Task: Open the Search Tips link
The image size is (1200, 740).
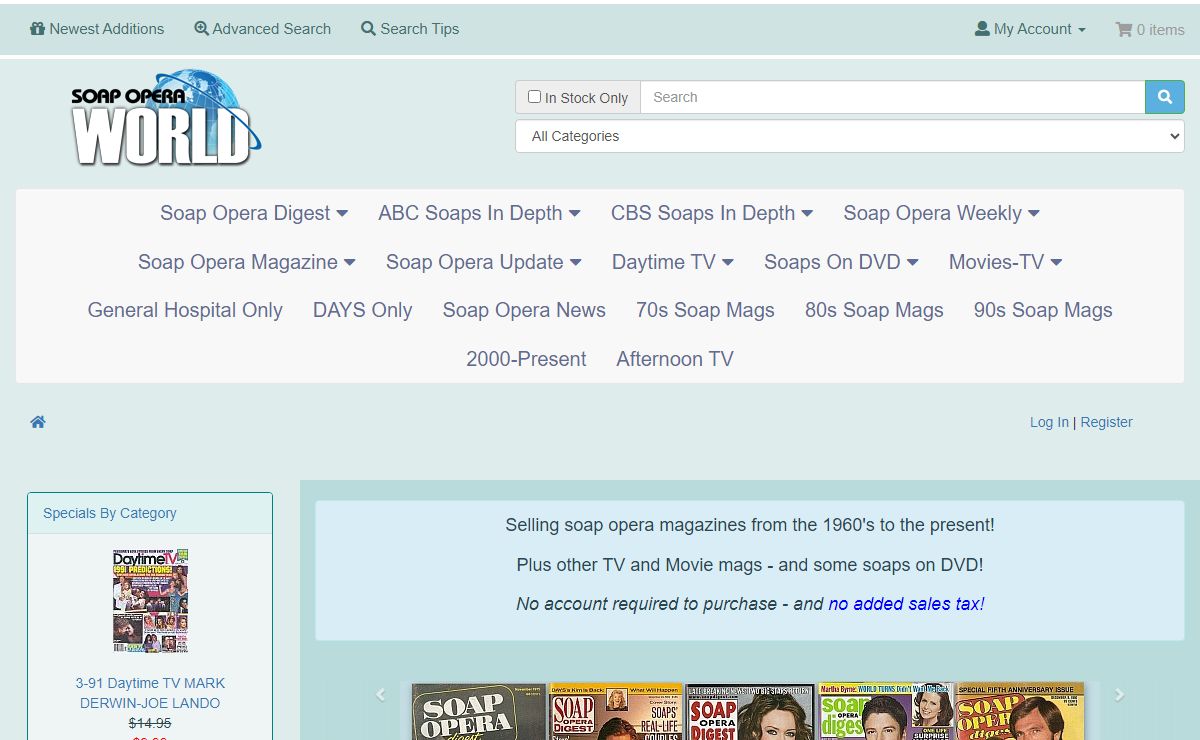Action: point(410,29)
